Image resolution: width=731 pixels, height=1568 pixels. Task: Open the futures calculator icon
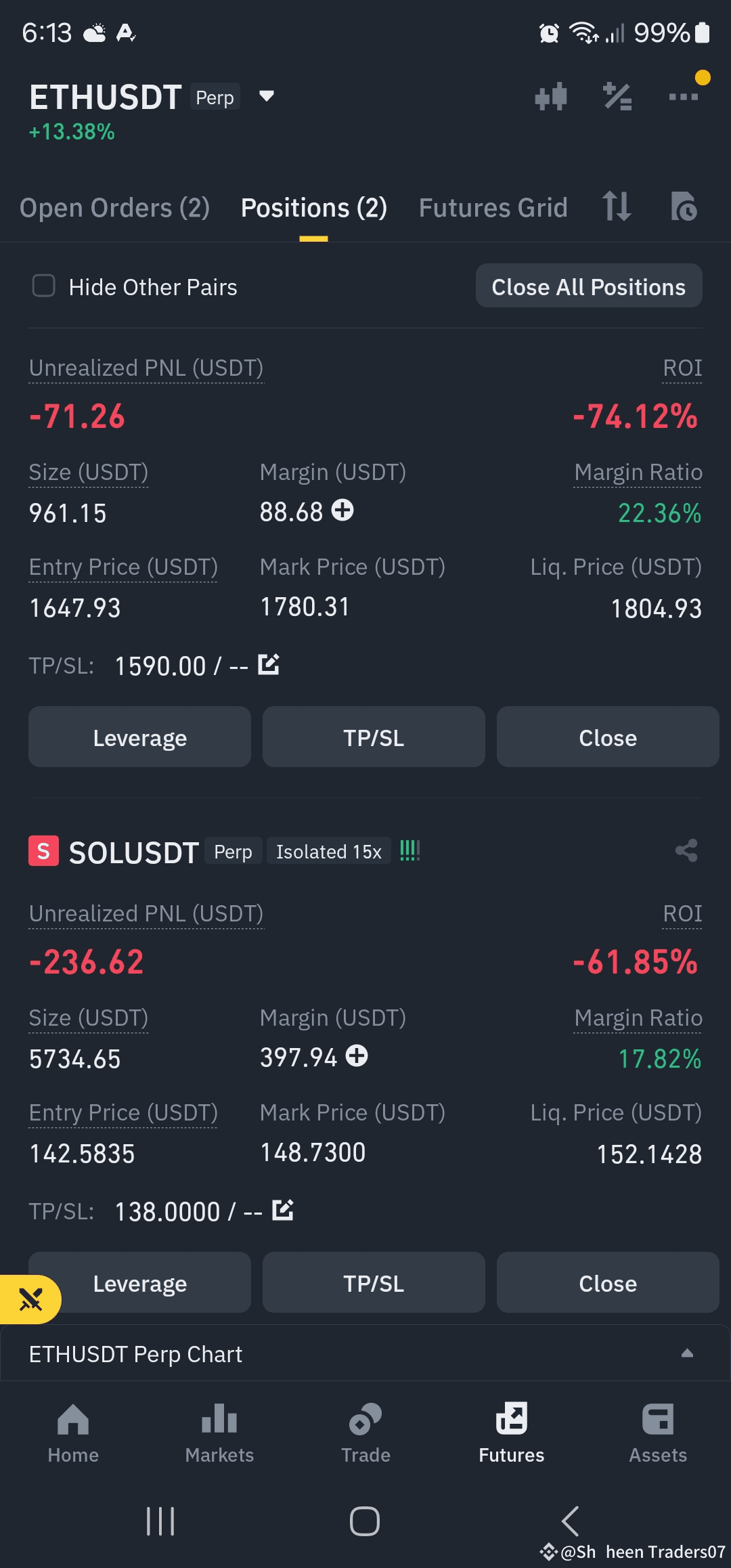617,97
